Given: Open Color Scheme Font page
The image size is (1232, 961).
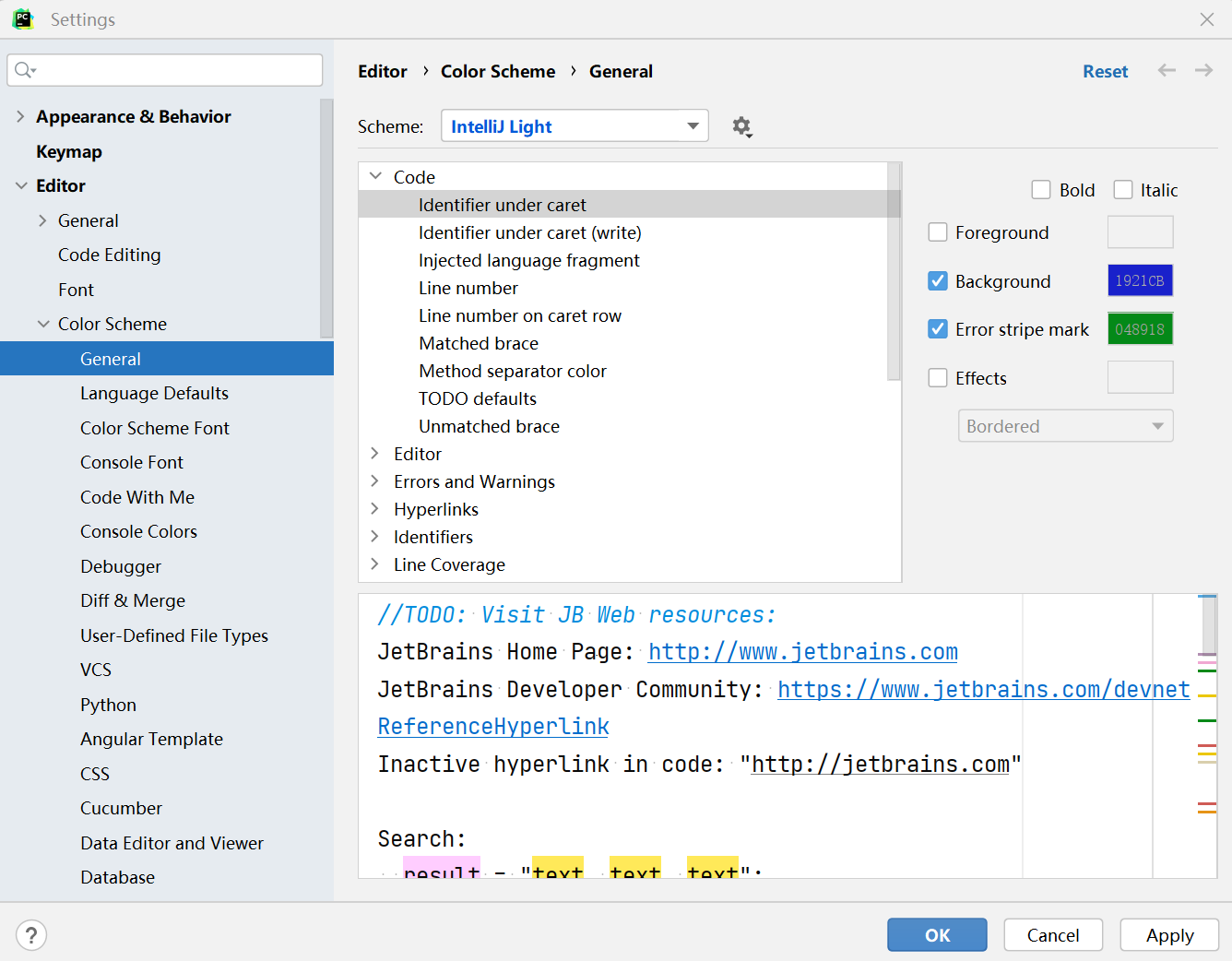Looking at the screenshot, I should click(155, 428).
